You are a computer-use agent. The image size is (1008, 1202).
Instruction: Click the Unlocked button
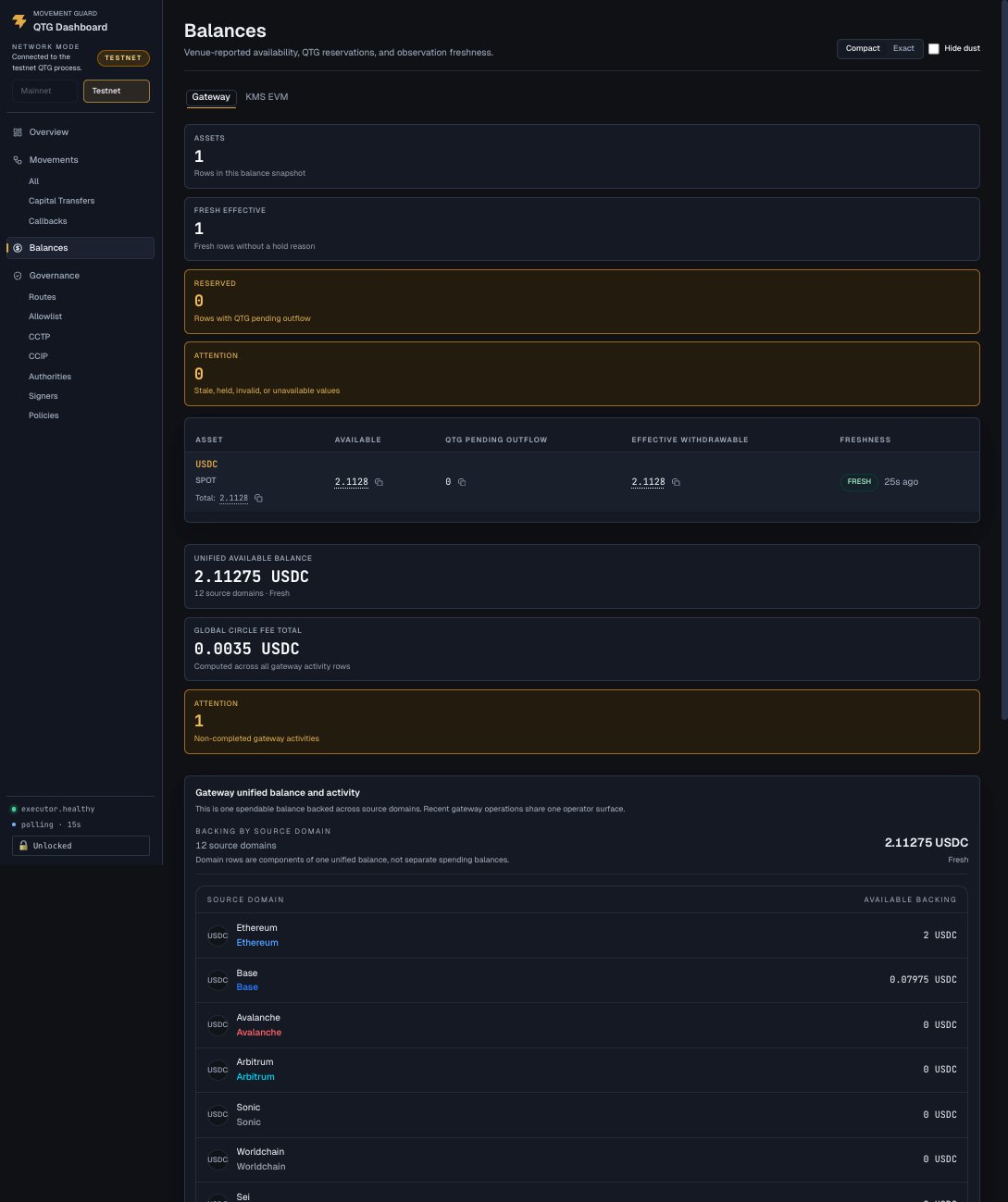coord(81,846)
